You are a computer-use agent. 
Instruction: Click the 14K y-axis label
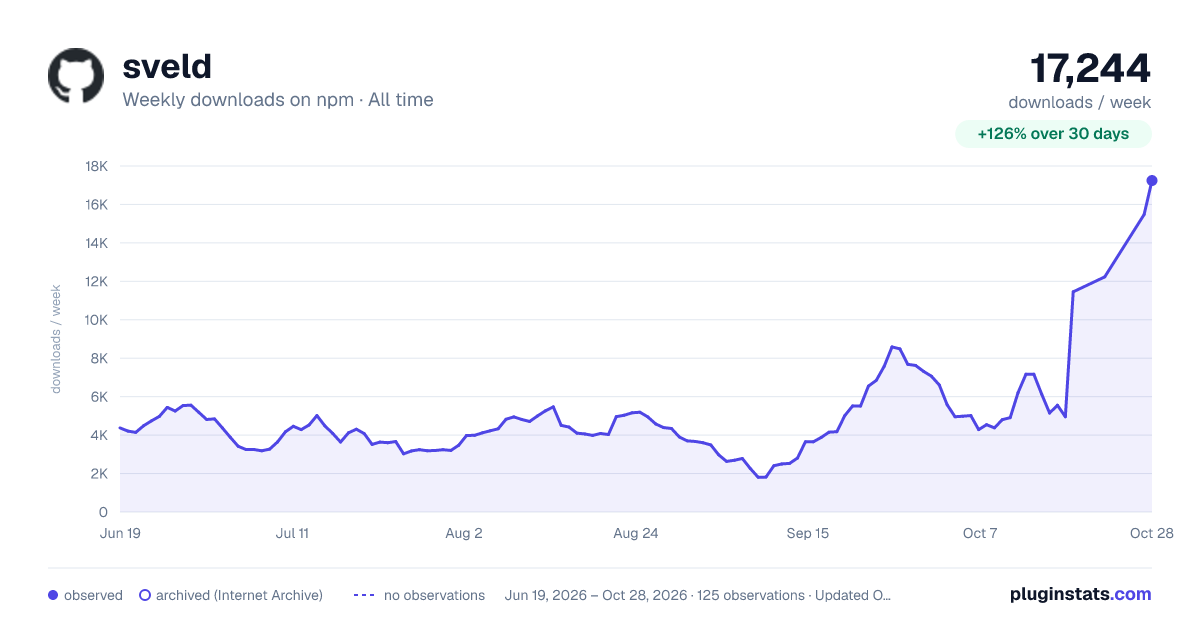point(97,243)
